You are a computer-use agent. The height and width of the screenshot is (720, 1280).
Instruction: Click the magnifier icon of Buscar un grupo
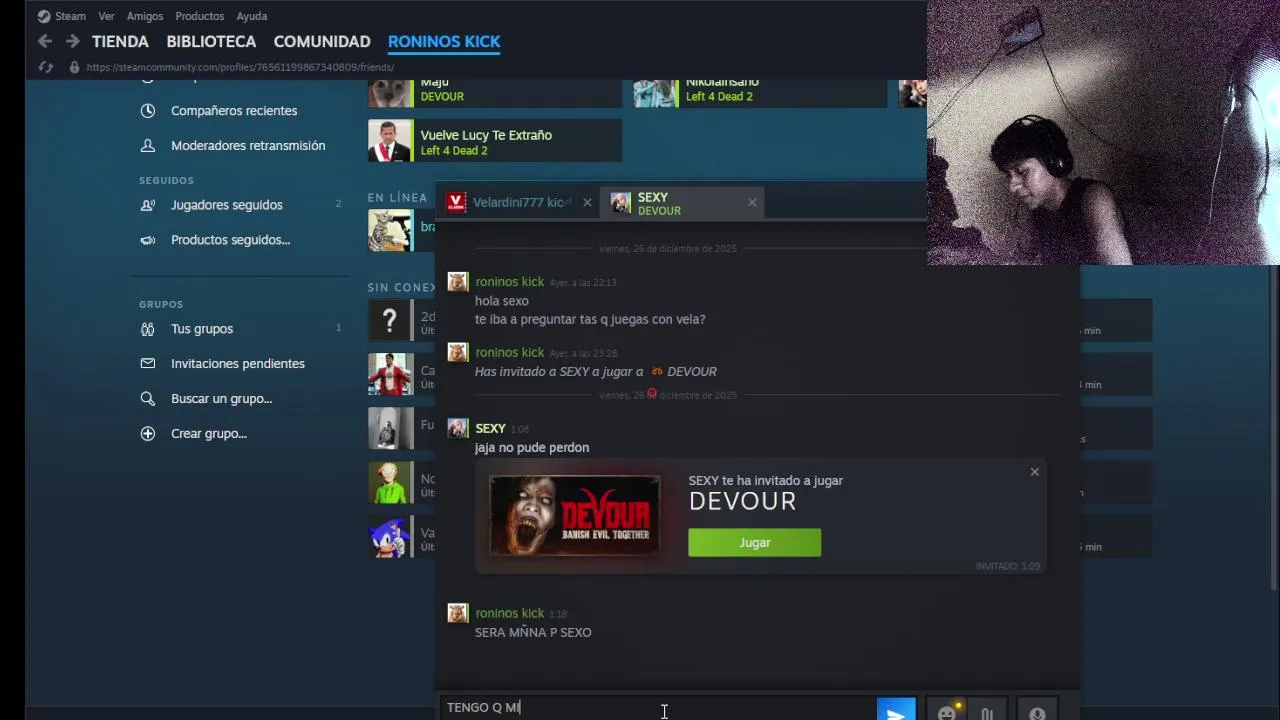[148, 399]
